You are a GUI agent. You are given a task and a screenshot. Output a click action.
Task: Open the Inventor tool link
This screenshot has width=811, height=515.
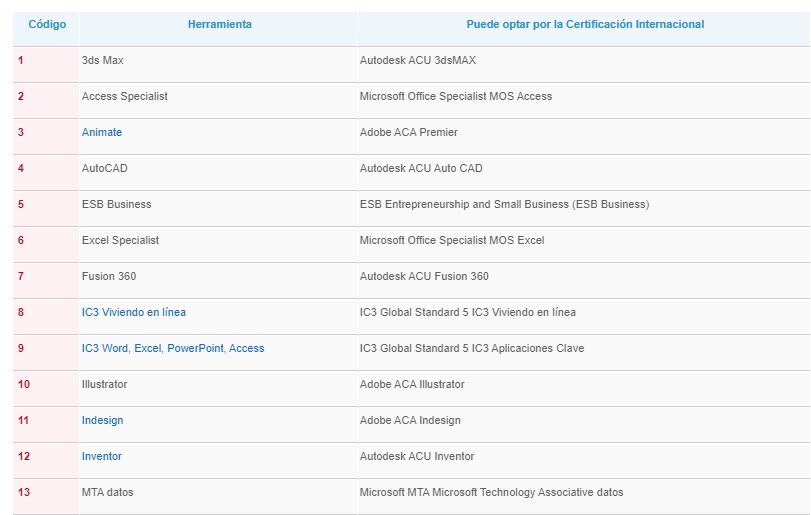[101, 457]
